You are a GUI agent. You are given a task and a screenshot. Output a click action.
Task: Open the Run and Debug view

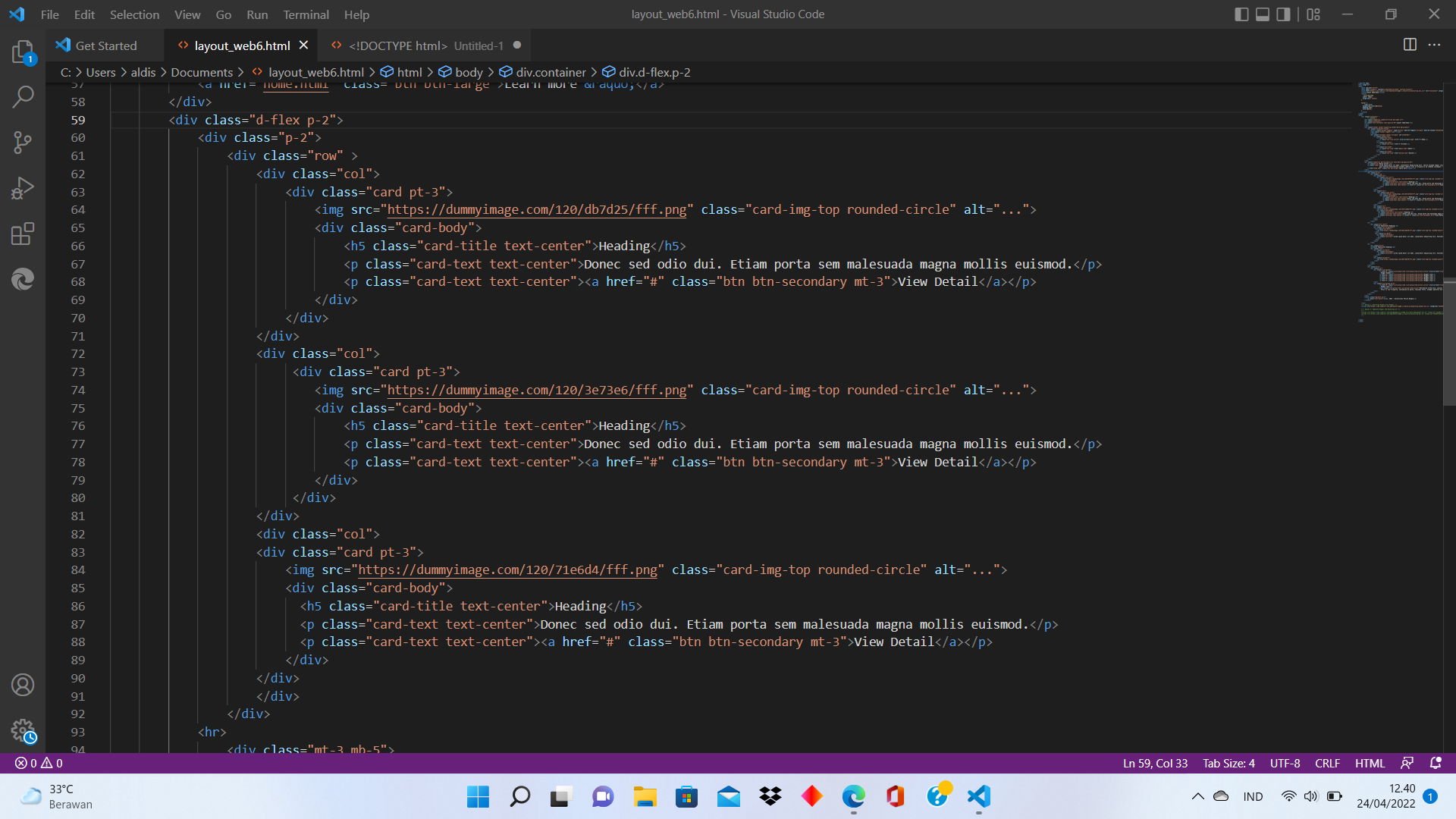tap(23, 188)
